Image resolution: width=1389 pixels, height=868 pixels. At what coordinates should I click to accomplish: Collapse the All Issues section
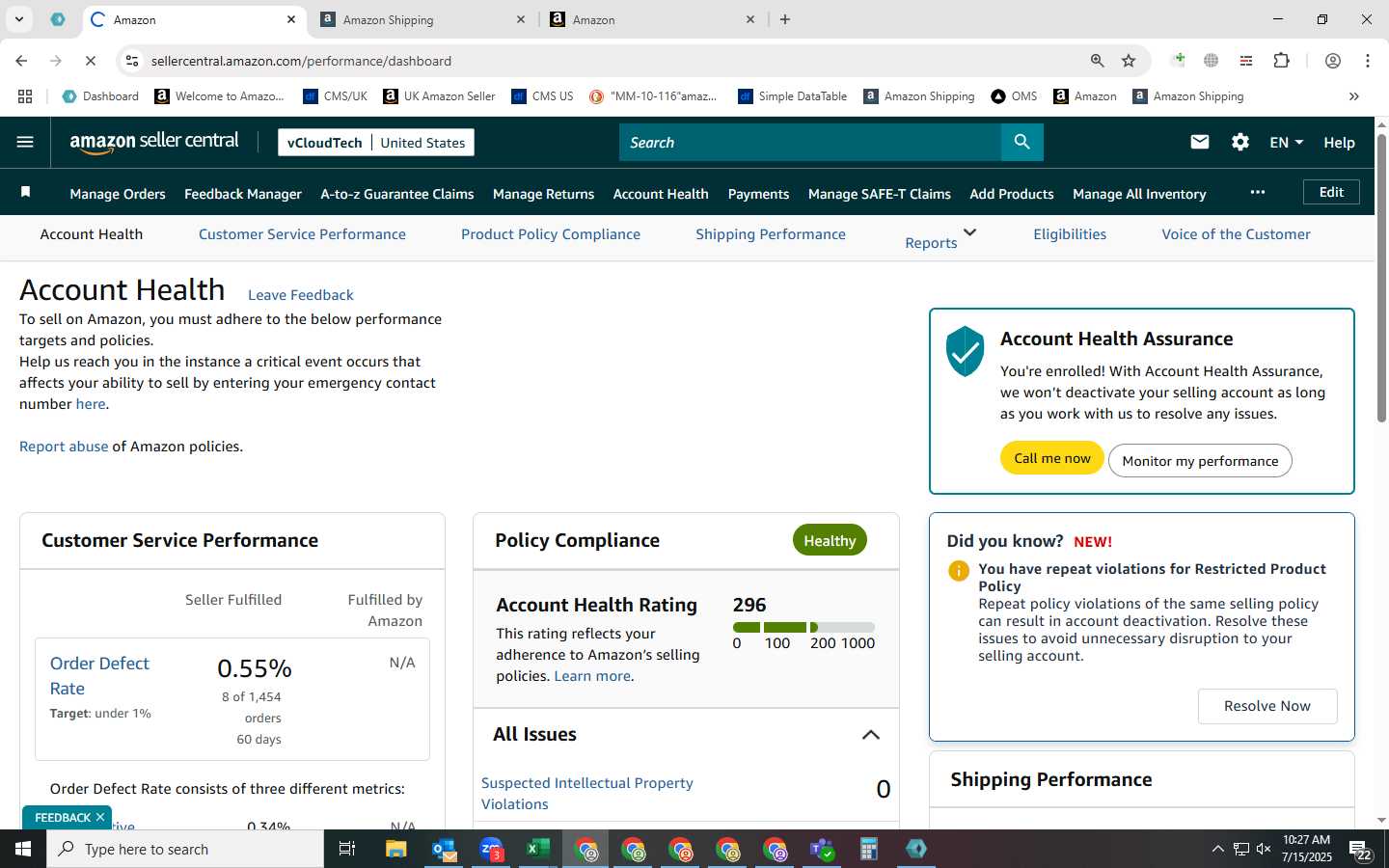coord(870,735)
